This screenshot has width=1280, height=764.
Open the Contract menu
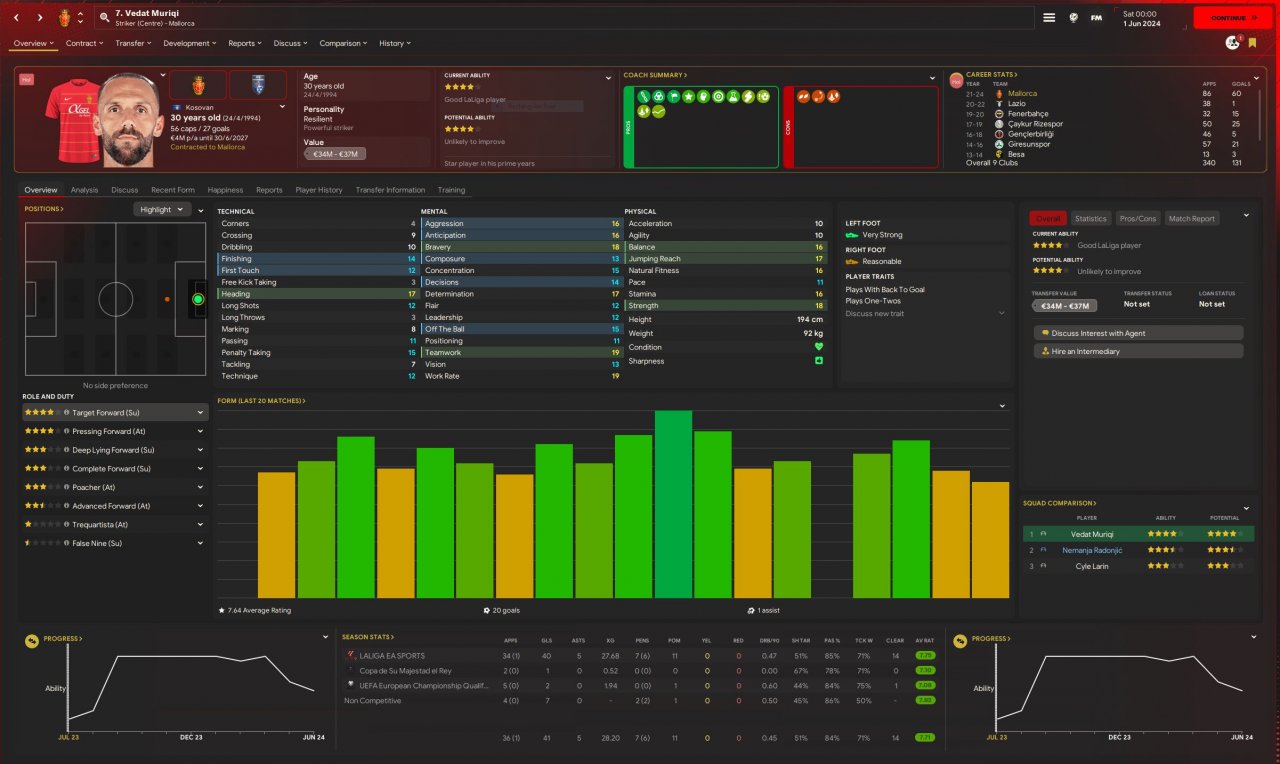coord(83,43)
